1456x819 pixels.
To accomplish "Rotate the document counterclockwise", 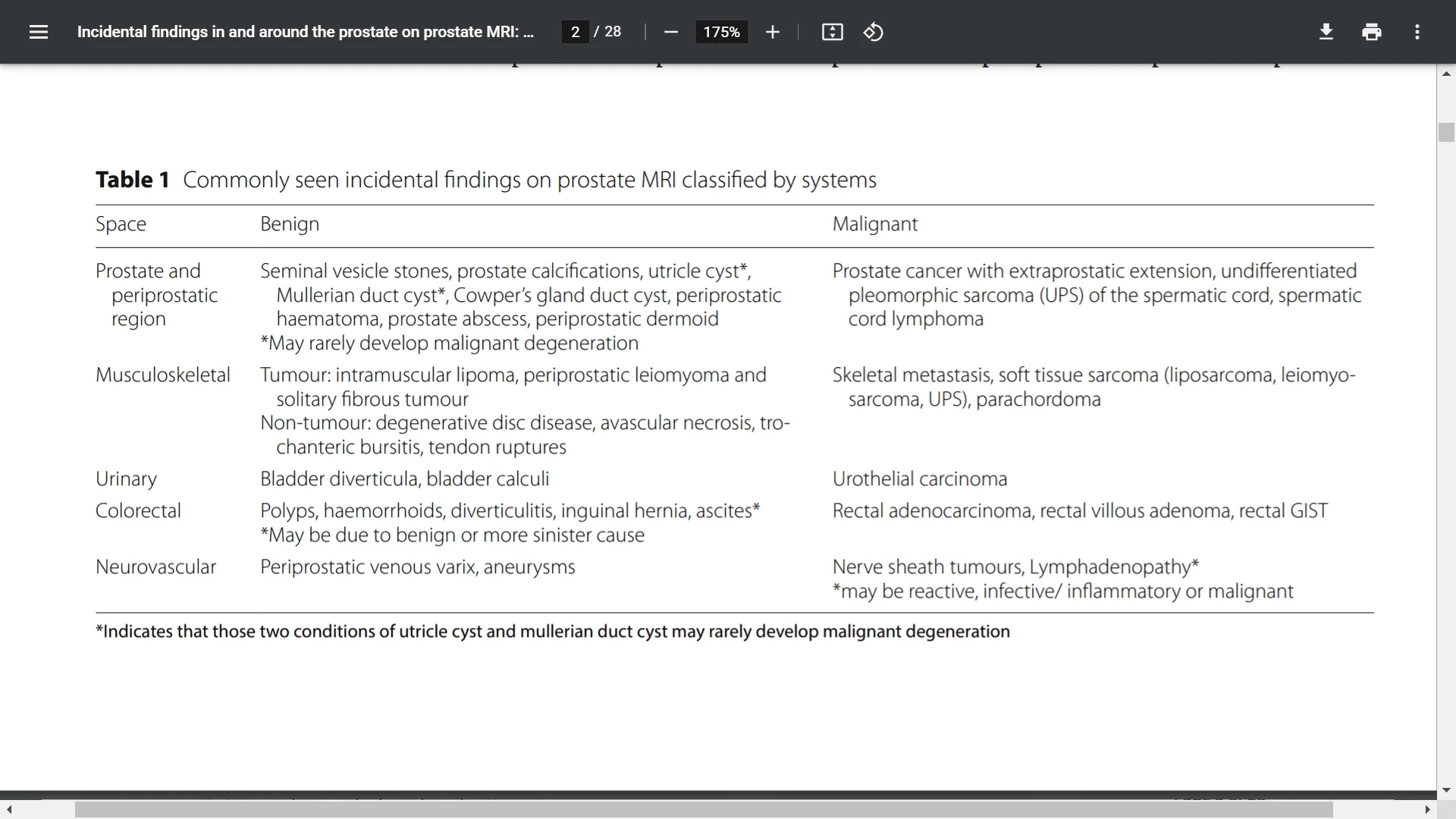I will (x=873, y=32).
